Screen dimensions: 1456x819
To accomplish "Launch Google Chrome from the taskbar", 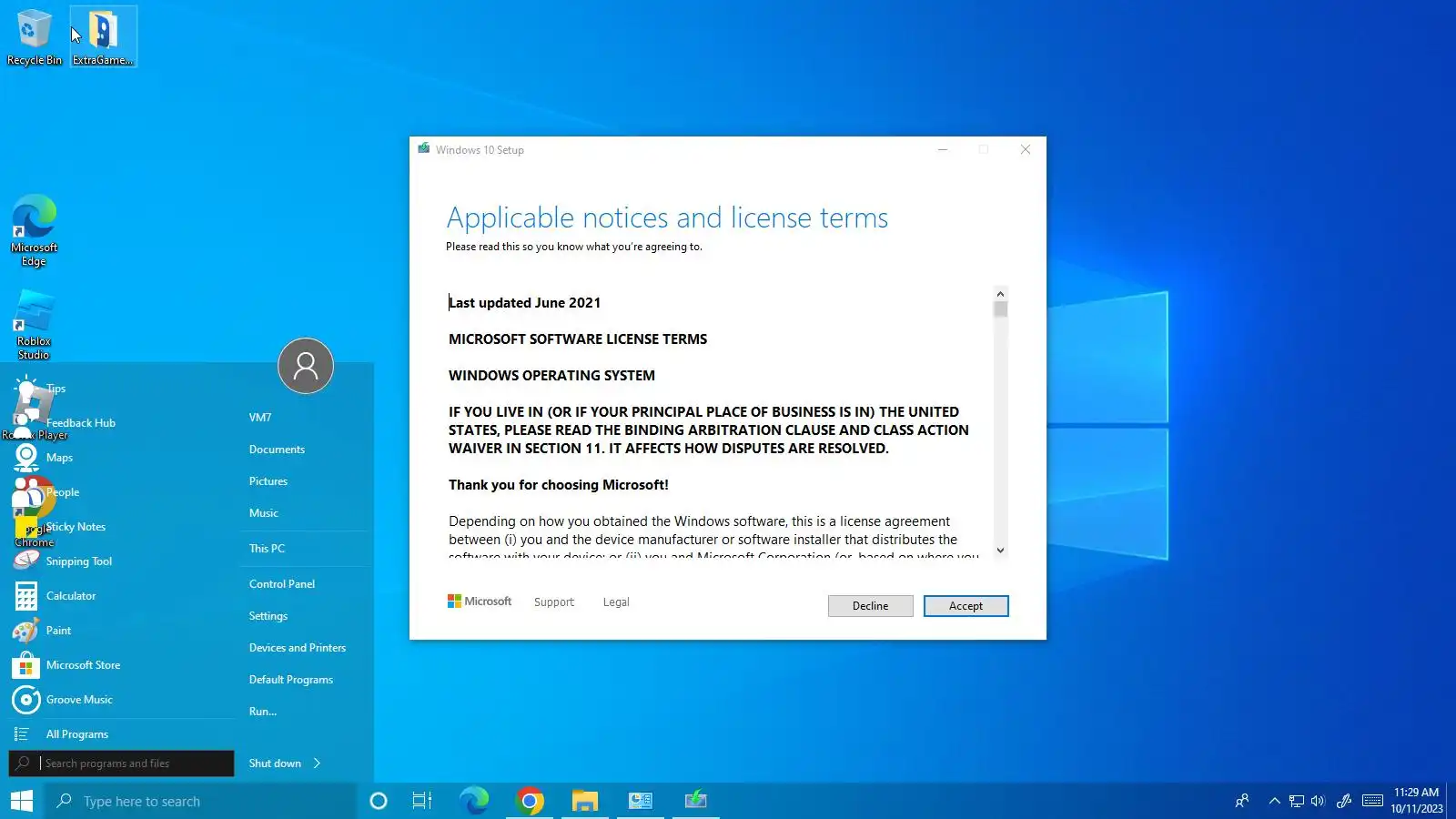I will (x=530, y=801).
